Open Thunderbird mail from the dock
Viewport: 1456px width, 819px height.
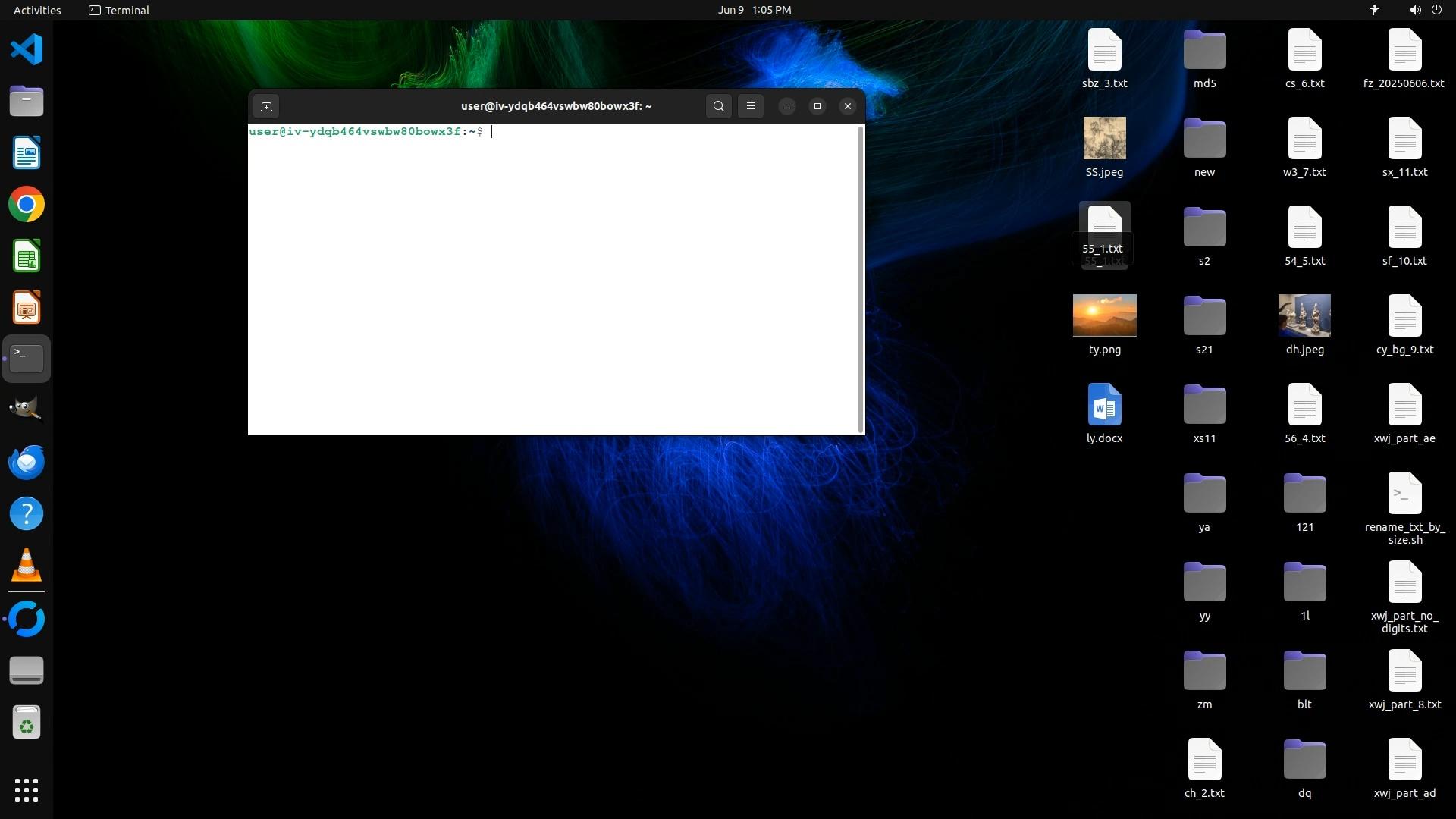point(27,462)
